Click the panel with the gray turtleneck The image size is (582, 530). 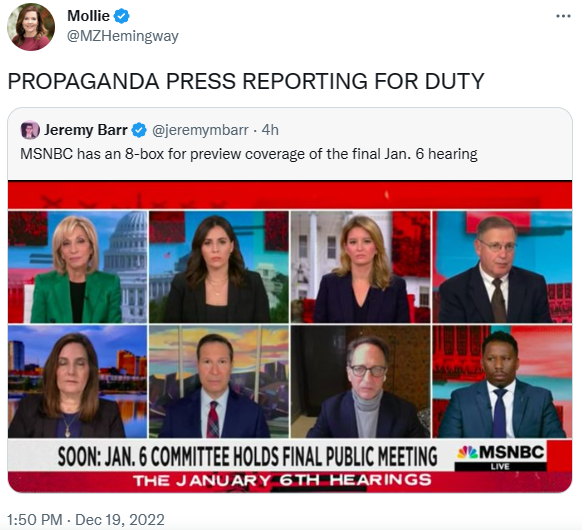click(x=360, y=382)
